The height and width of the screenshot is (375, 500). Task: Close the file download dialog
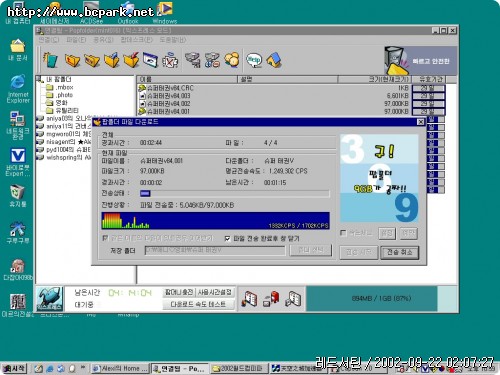click(421, 122)
